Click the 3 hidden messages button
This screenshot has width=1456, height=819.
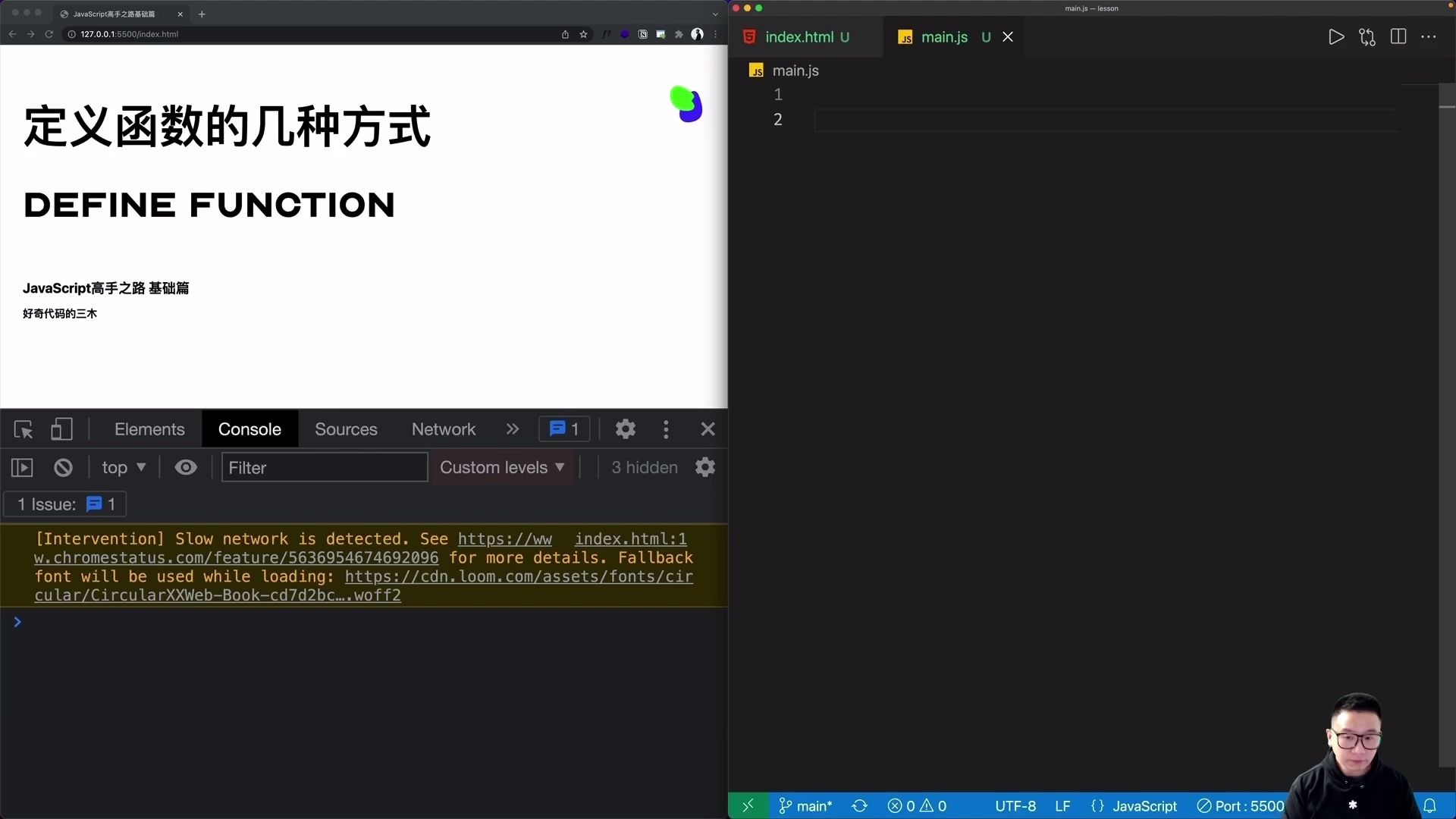(644, 467)
